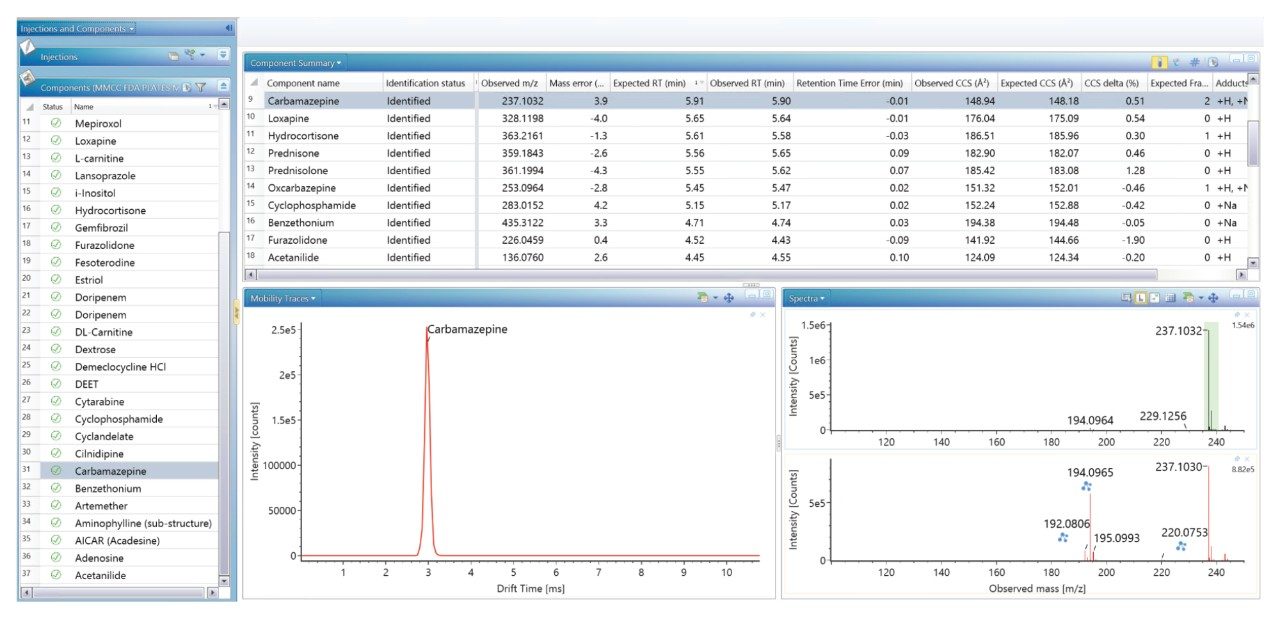Click green status check for Cytarabine
The width and height of the screenshot is (1280, 620).
click(x=55, y=401)
